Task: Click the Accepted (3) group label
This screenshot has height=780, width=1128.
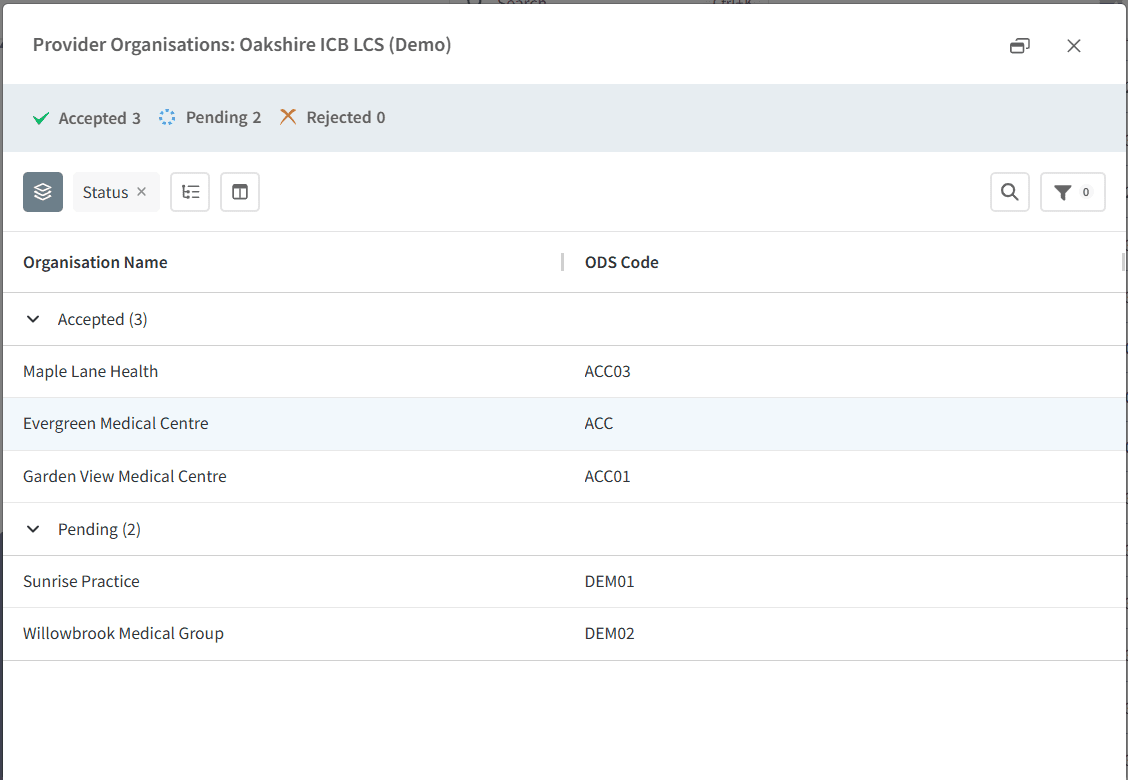Action: pyautogui.click(x=102, y=319)
